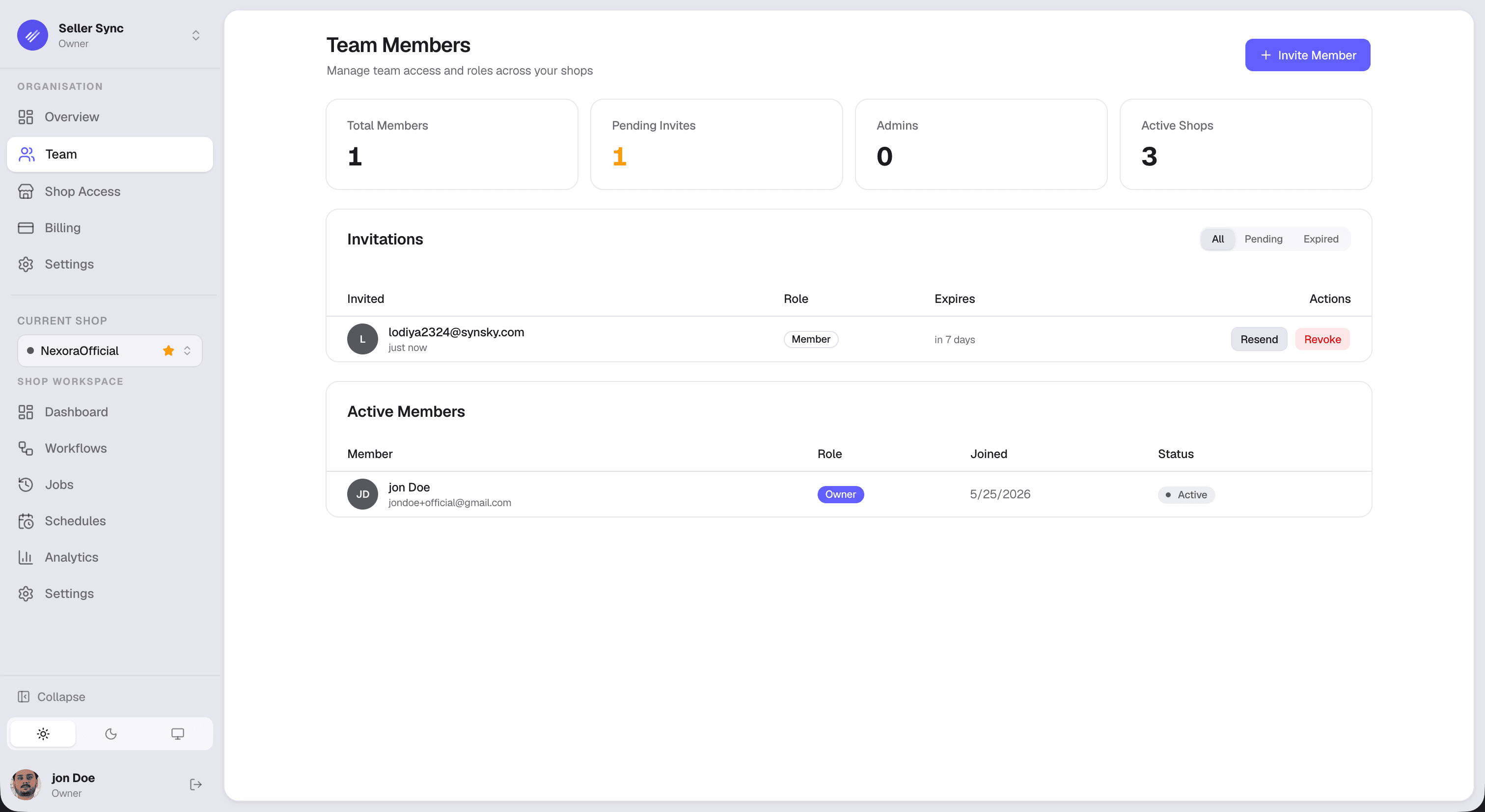Resend invitation to lodiya2324@synsky.com
Image resolution: width=1485 pixels, height=812 pixels.
point(1259,339)
